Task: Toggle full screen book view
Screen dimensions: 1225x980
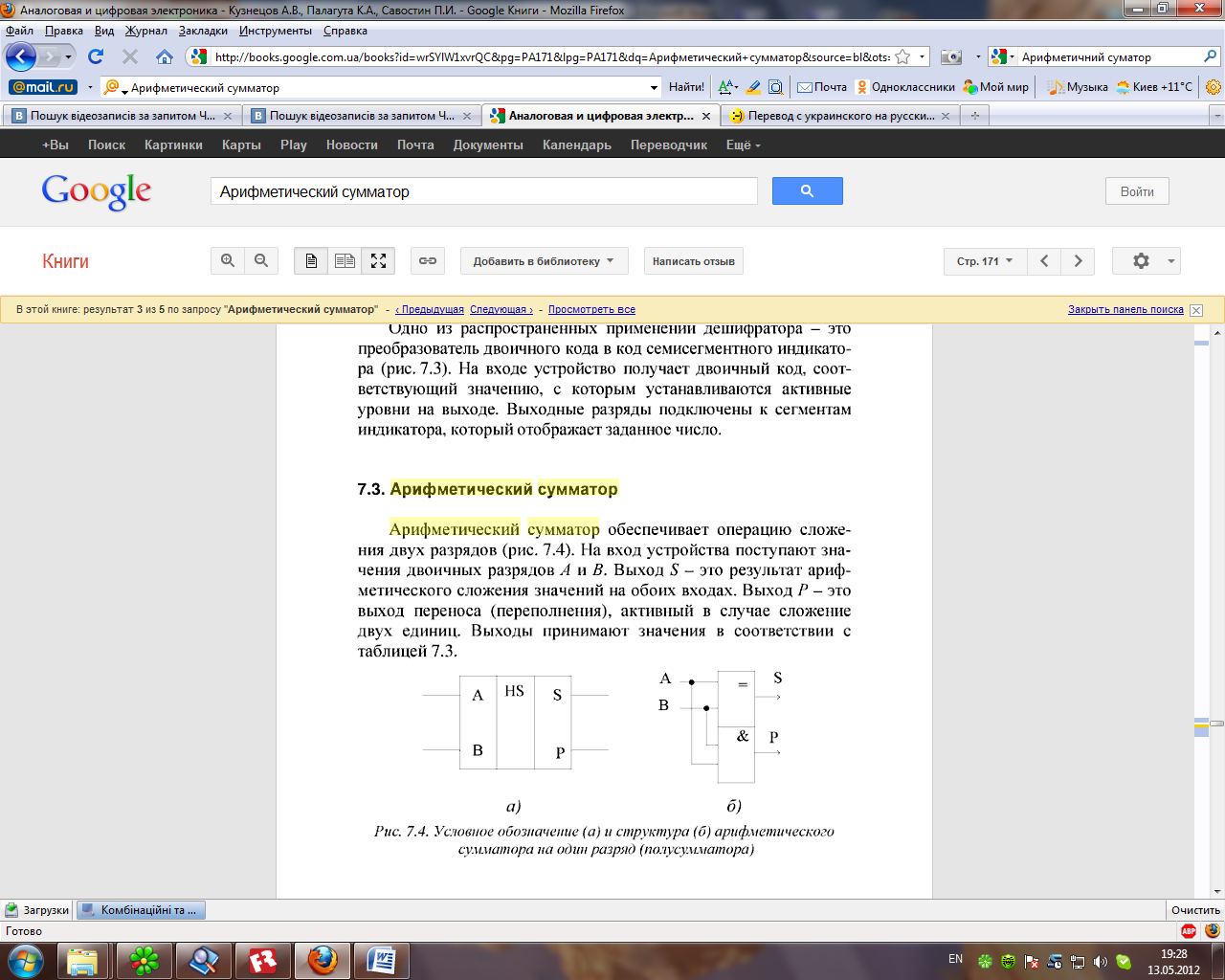Action: [x=378, y=260]
